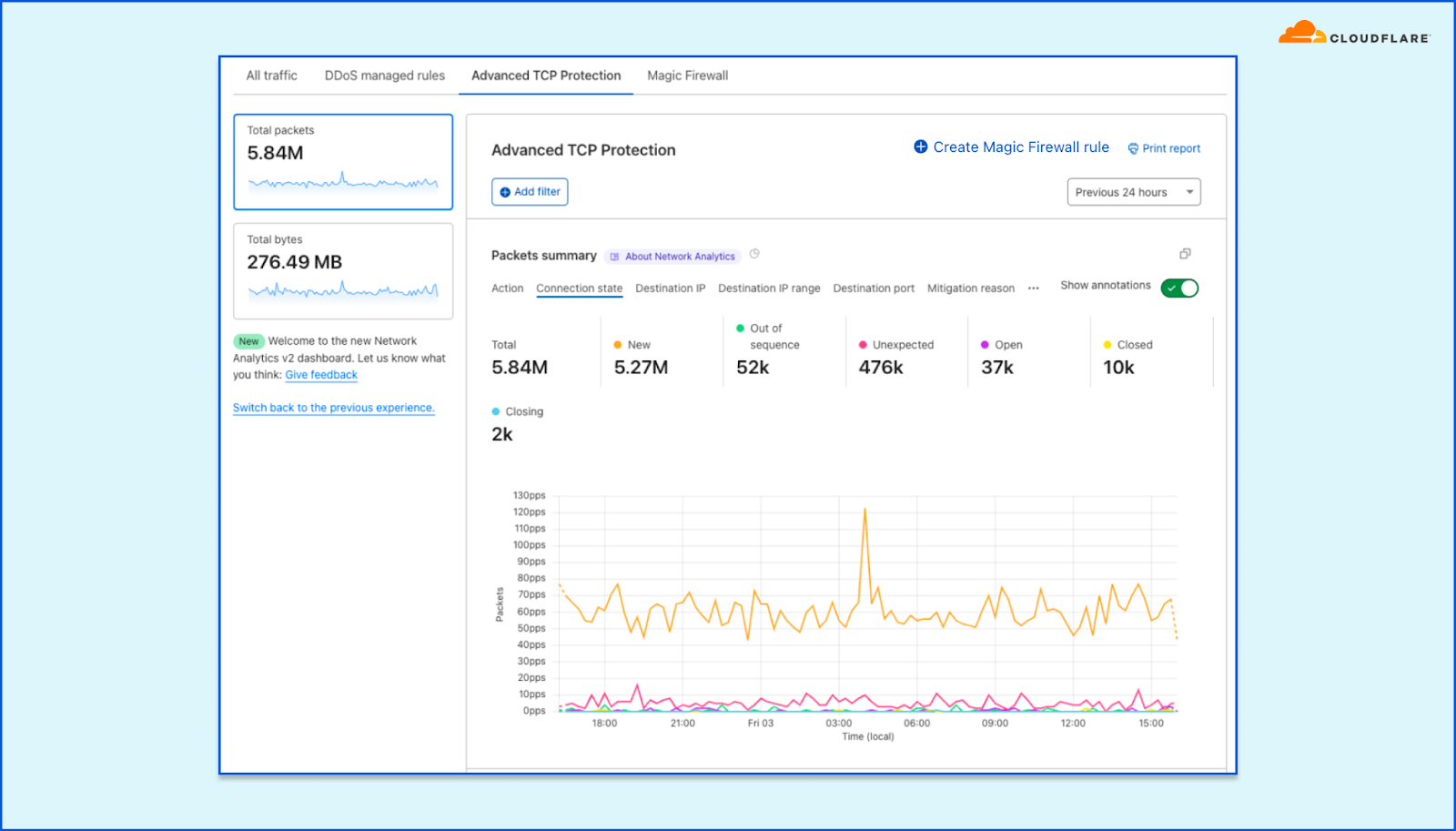Open the Magic Firewall tab
Image resolution: width=1456 pixels, height=831 pixels.
tap(687, 76)
